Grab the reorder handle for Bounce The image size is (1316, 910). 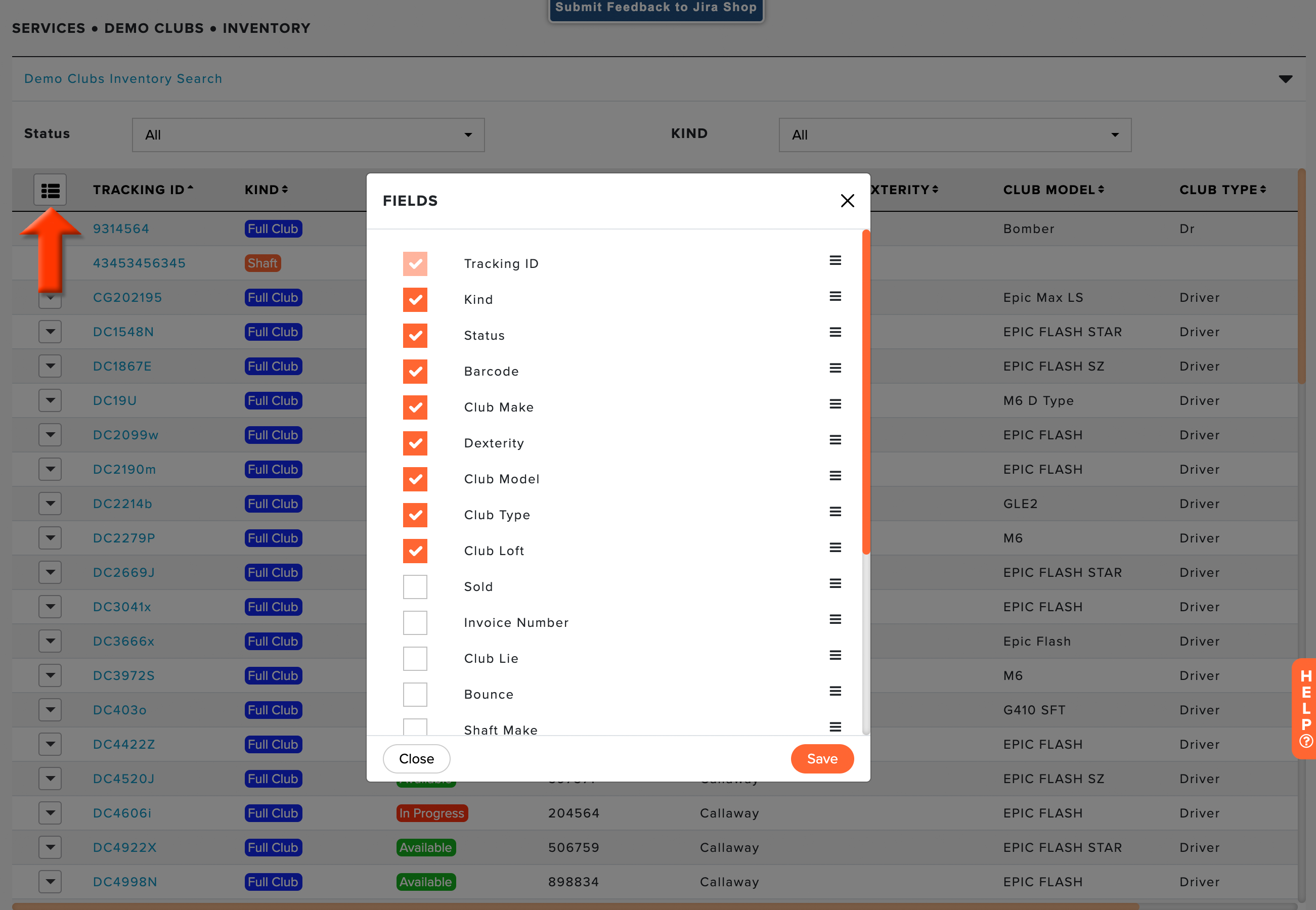click(x=835, y=692)
